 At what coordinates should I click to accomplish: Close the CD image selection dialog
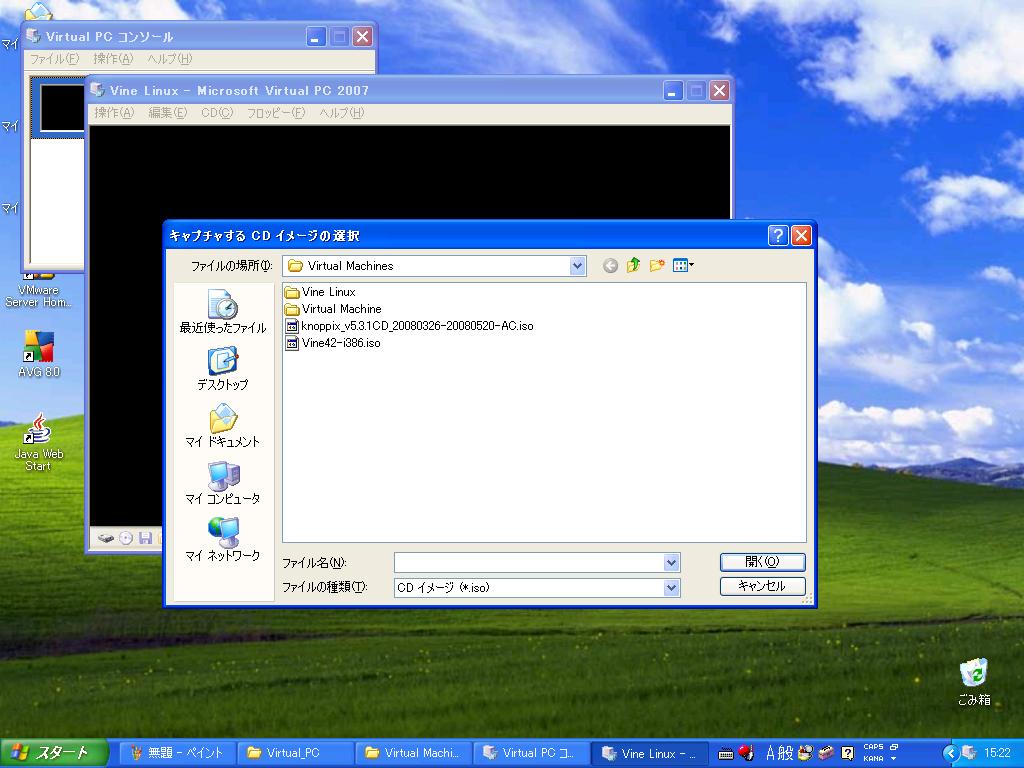pos(801,235)
